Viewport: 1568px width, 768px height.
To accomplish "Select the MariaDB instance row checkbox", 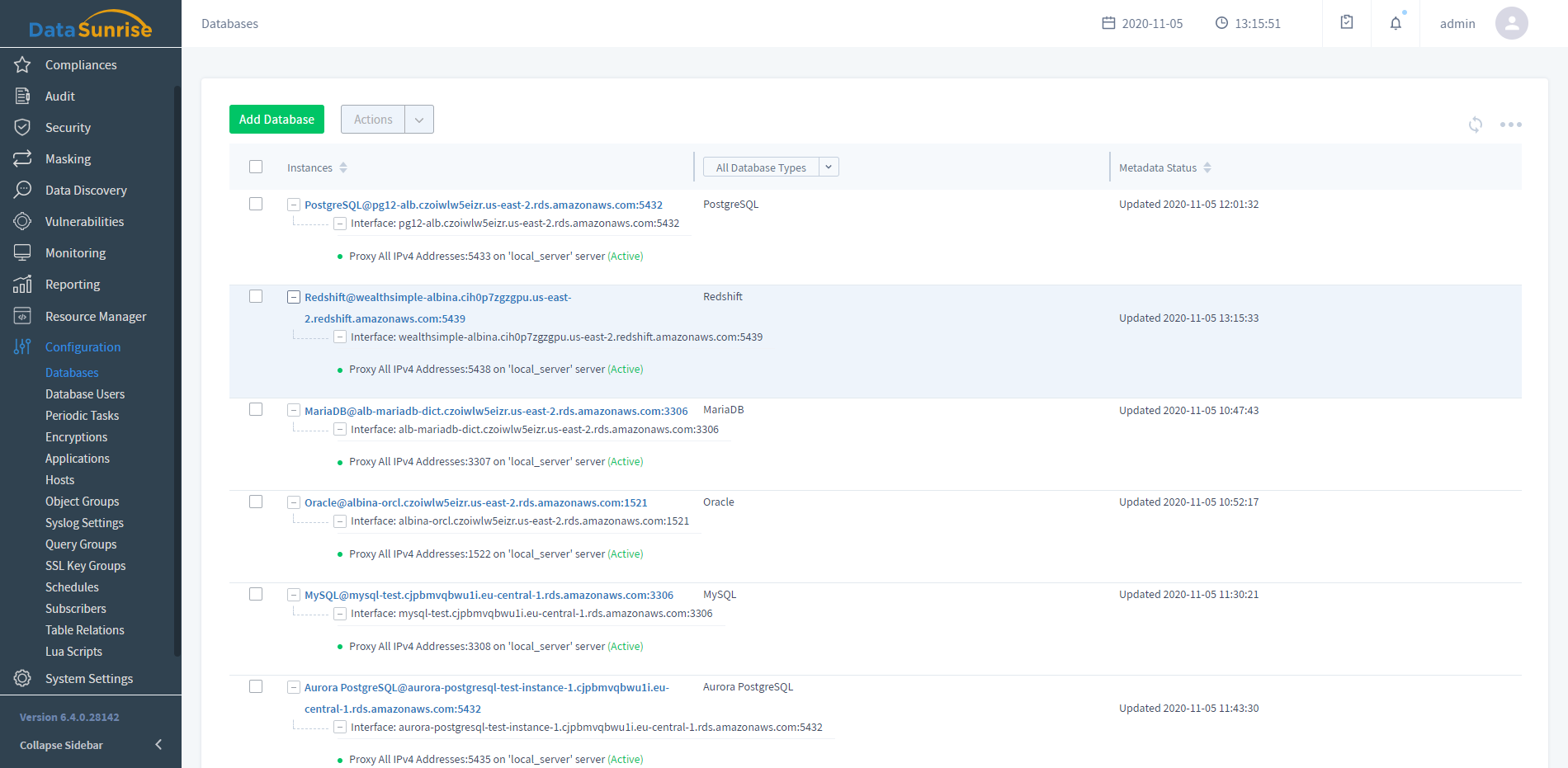I will (x=256, y=409).
